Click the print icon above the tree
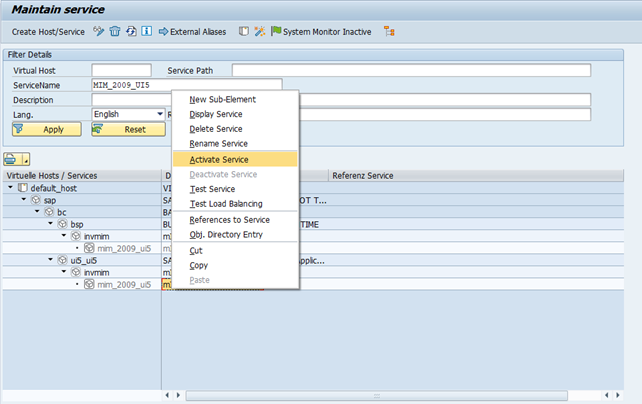The image size is (642, 404). [14, 158]
